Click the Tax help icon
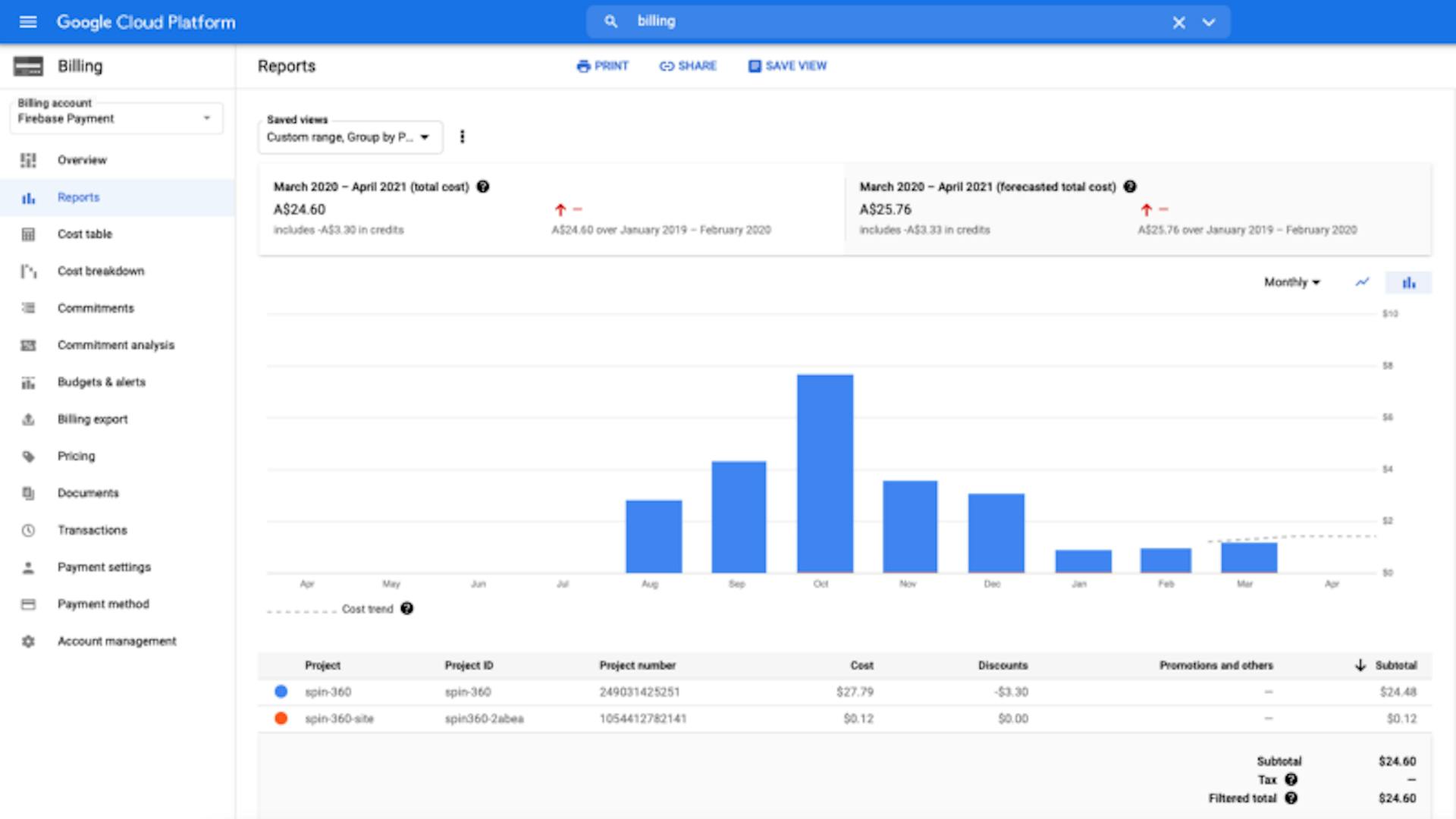 tap(1291, 780)
